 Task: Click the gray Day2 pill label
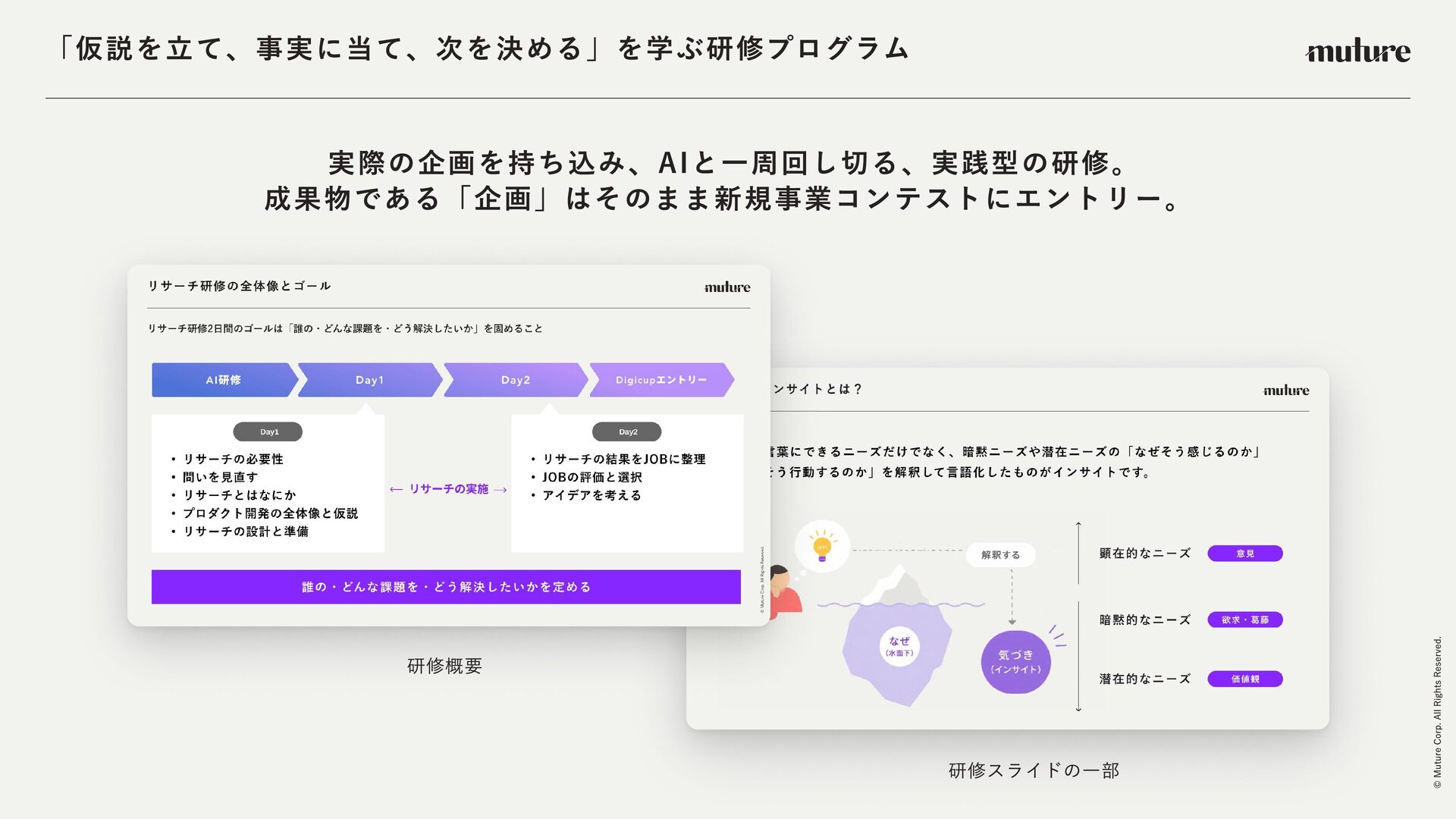(x=627, y=431)
